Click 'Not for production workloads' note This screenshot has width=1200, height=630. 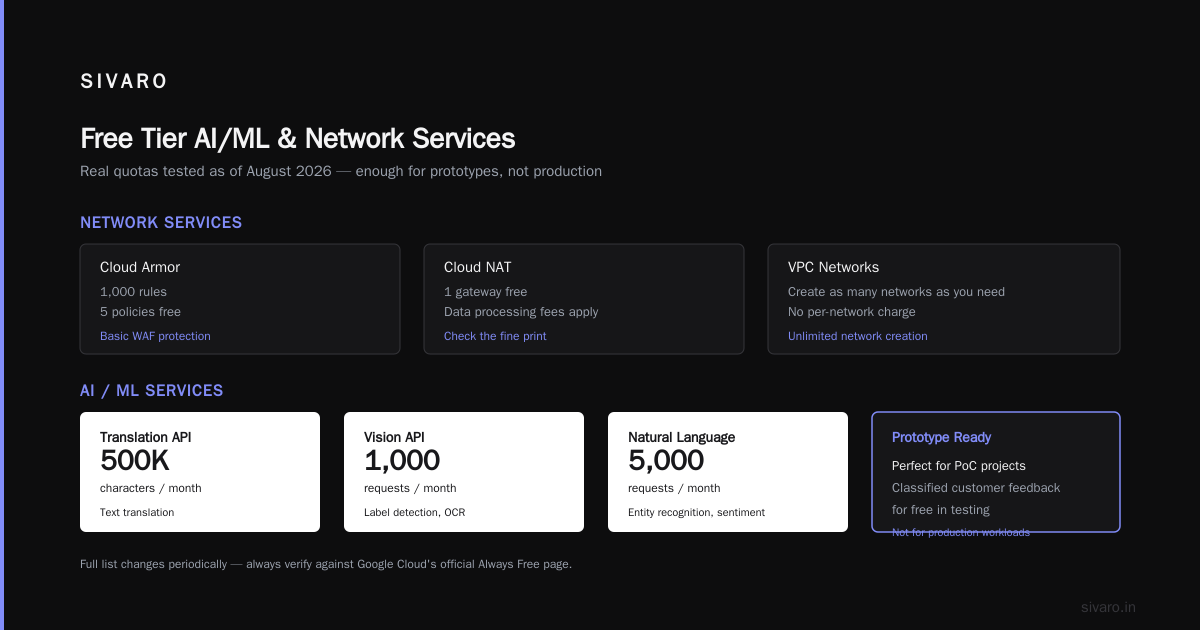point(961,532)
